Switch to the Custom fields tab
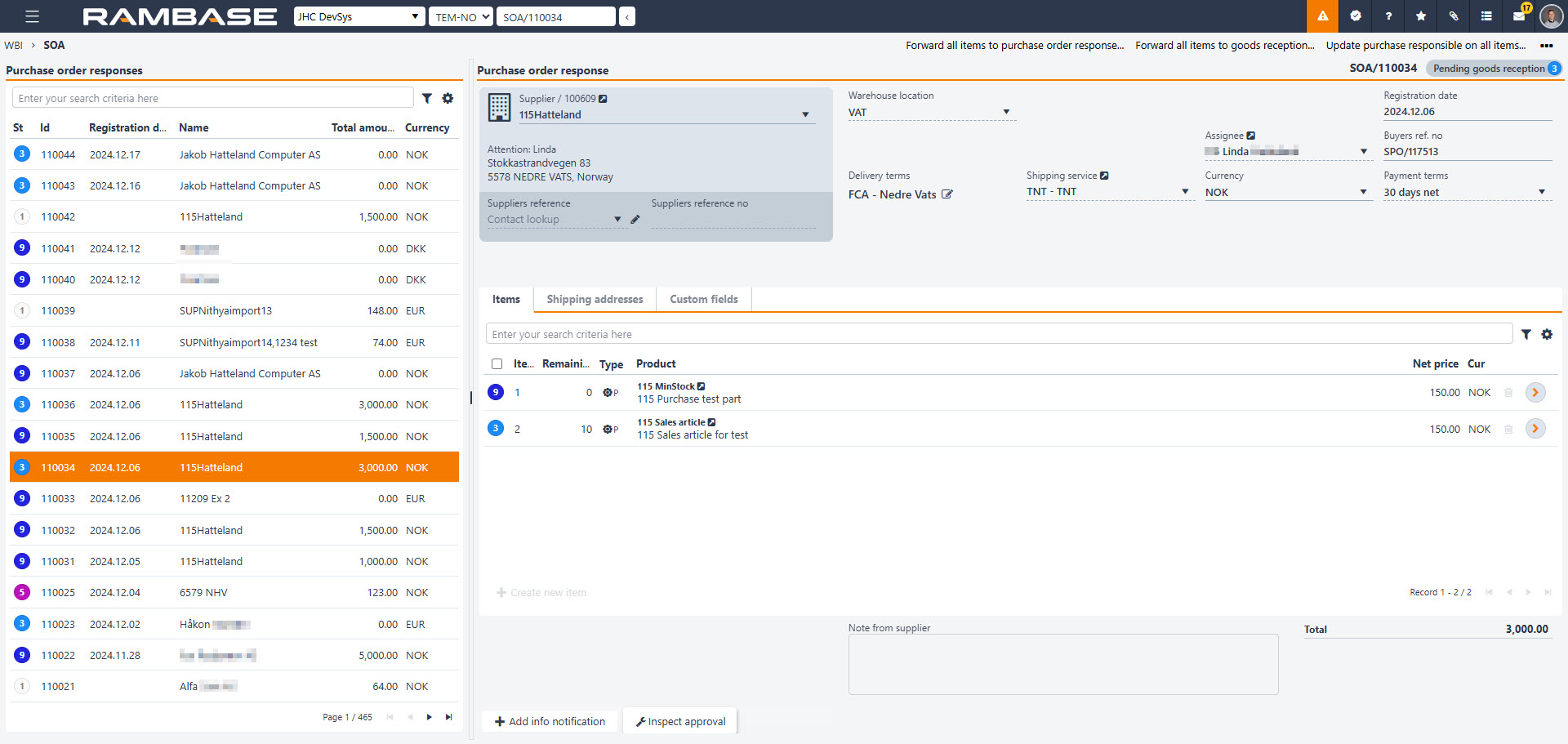Viewport: 1568px width, 744px height. coord(703,300)
